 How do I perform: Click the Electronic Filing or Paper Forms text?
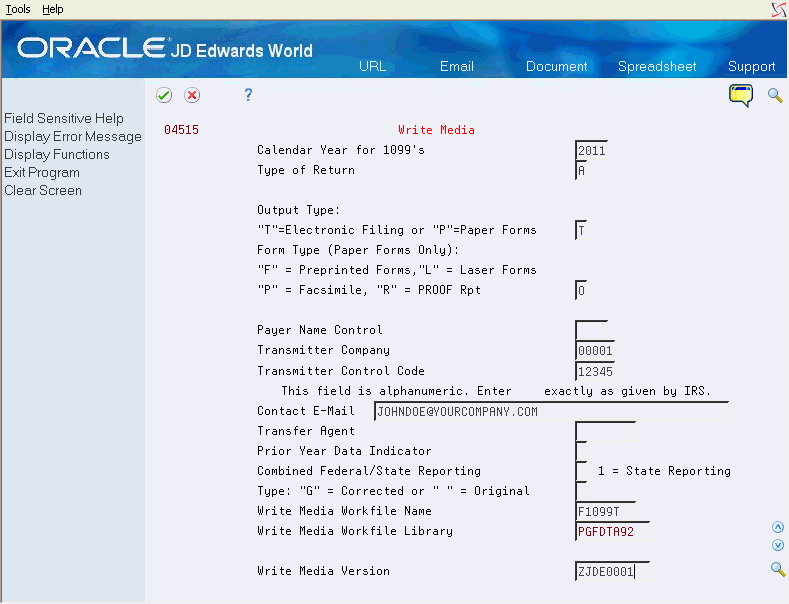[397, 230]
